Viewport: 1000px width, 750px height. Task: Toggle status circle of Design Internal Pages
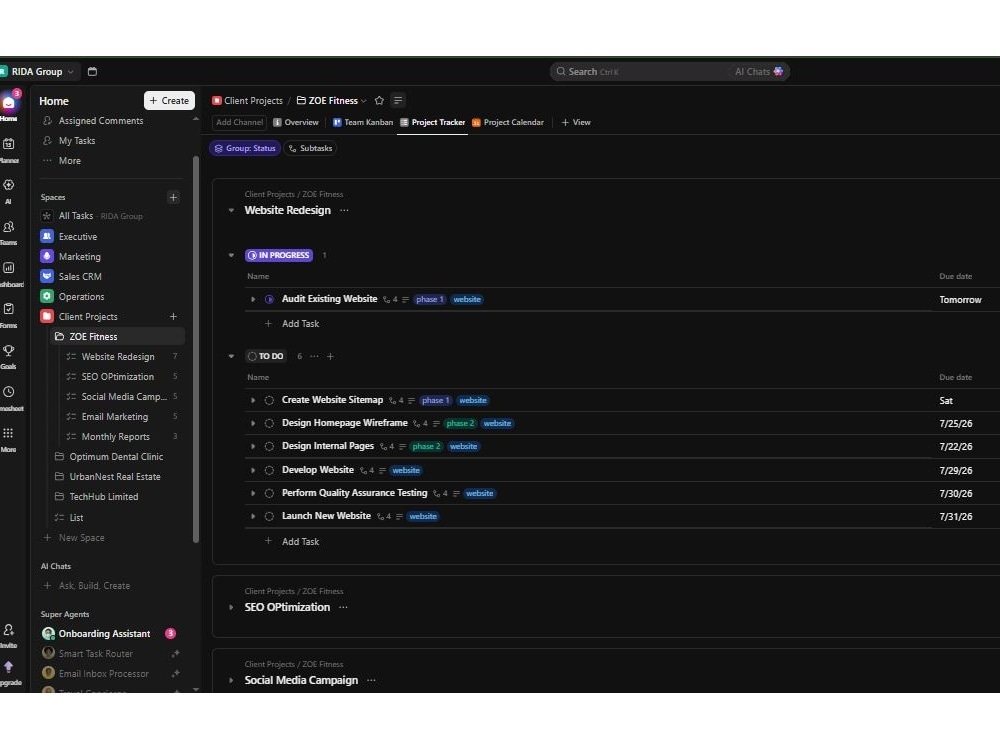pyautogui.click(x=269, y=446)
